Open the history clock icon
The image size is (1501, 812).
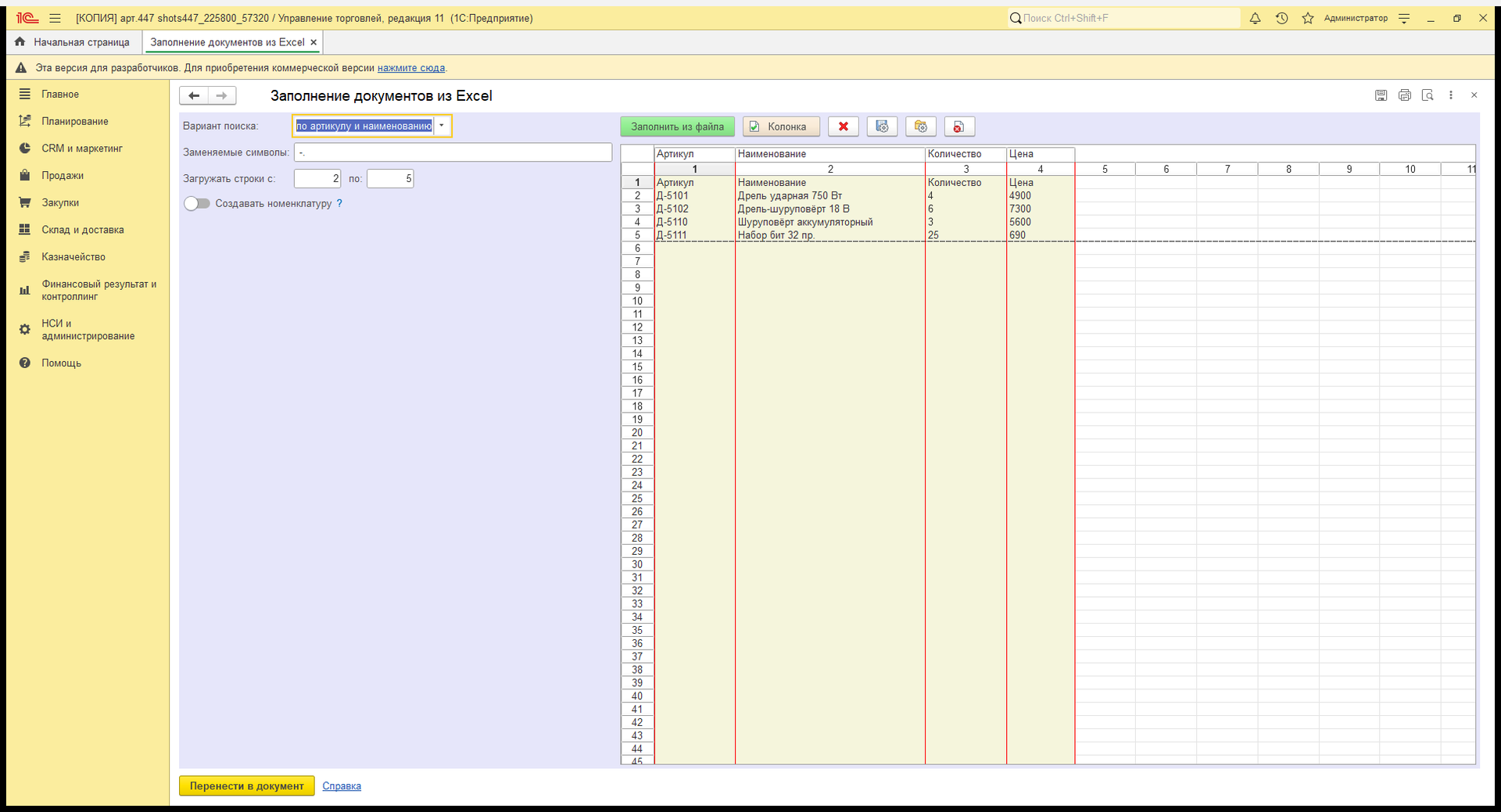[1281, 18]
